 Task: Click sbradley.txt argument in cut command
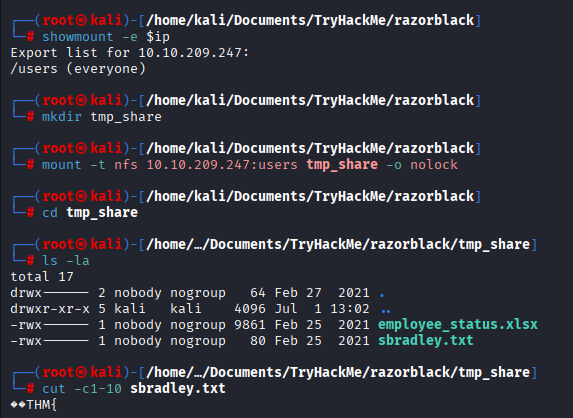pyautogui.click(x=178, y=388)
